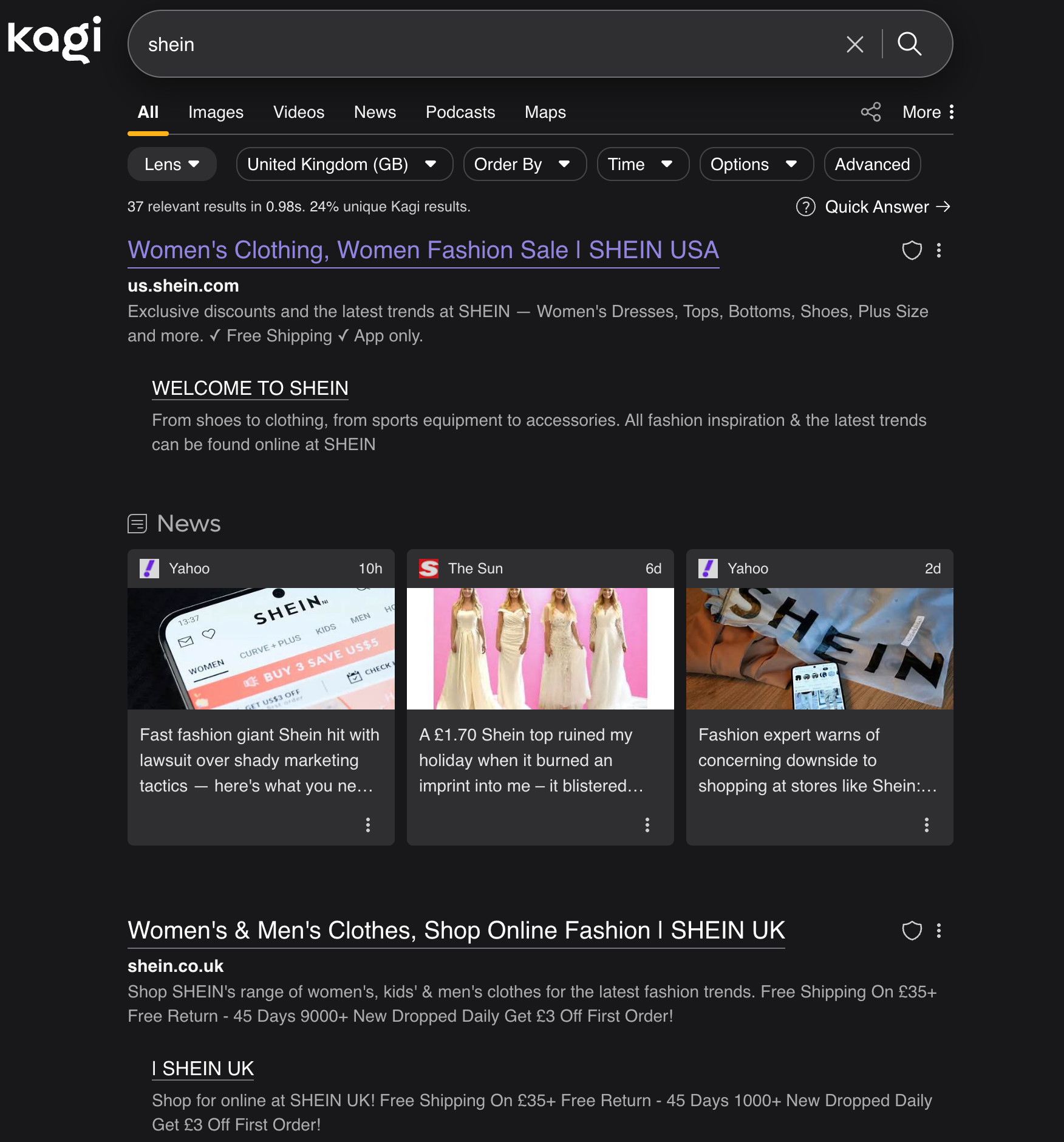The height and width of the screenshot is (1142, 1064).
Task: Clear the search query with the X icon
Action: (854, 44)
